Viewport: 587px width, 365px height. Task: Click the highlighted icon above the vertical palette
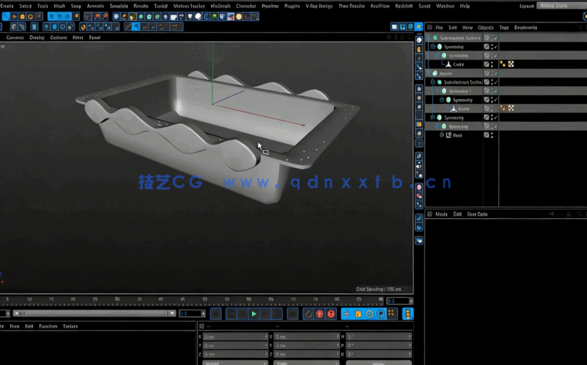tap(419, 27)
